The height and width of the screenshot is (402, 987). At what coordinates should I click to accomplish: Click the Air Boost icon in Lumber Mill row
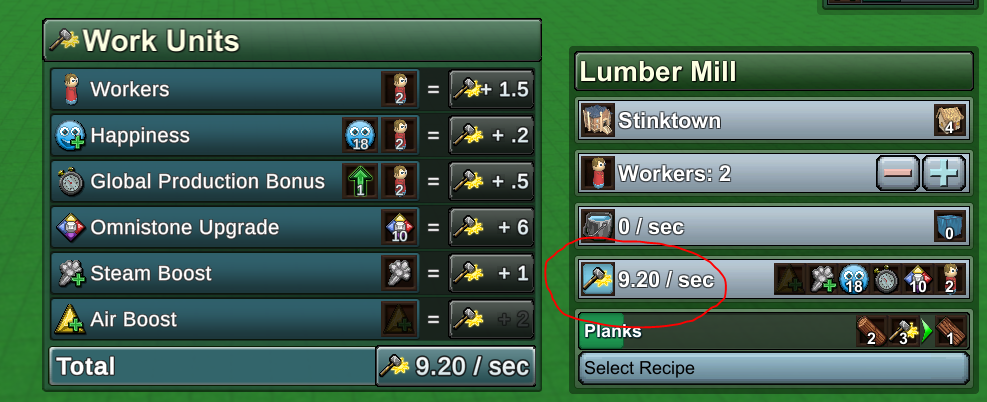[x=789, y=279]
